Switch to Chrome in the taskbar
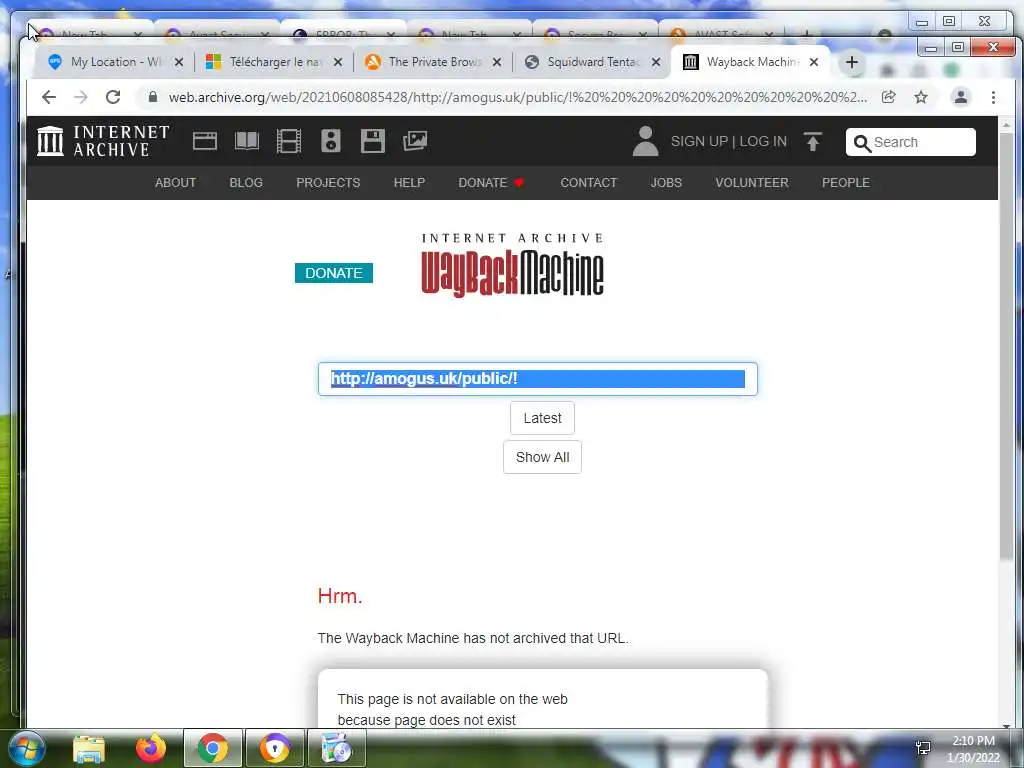Viewport: 1024px width, 768px height. (x=212, y=748)
